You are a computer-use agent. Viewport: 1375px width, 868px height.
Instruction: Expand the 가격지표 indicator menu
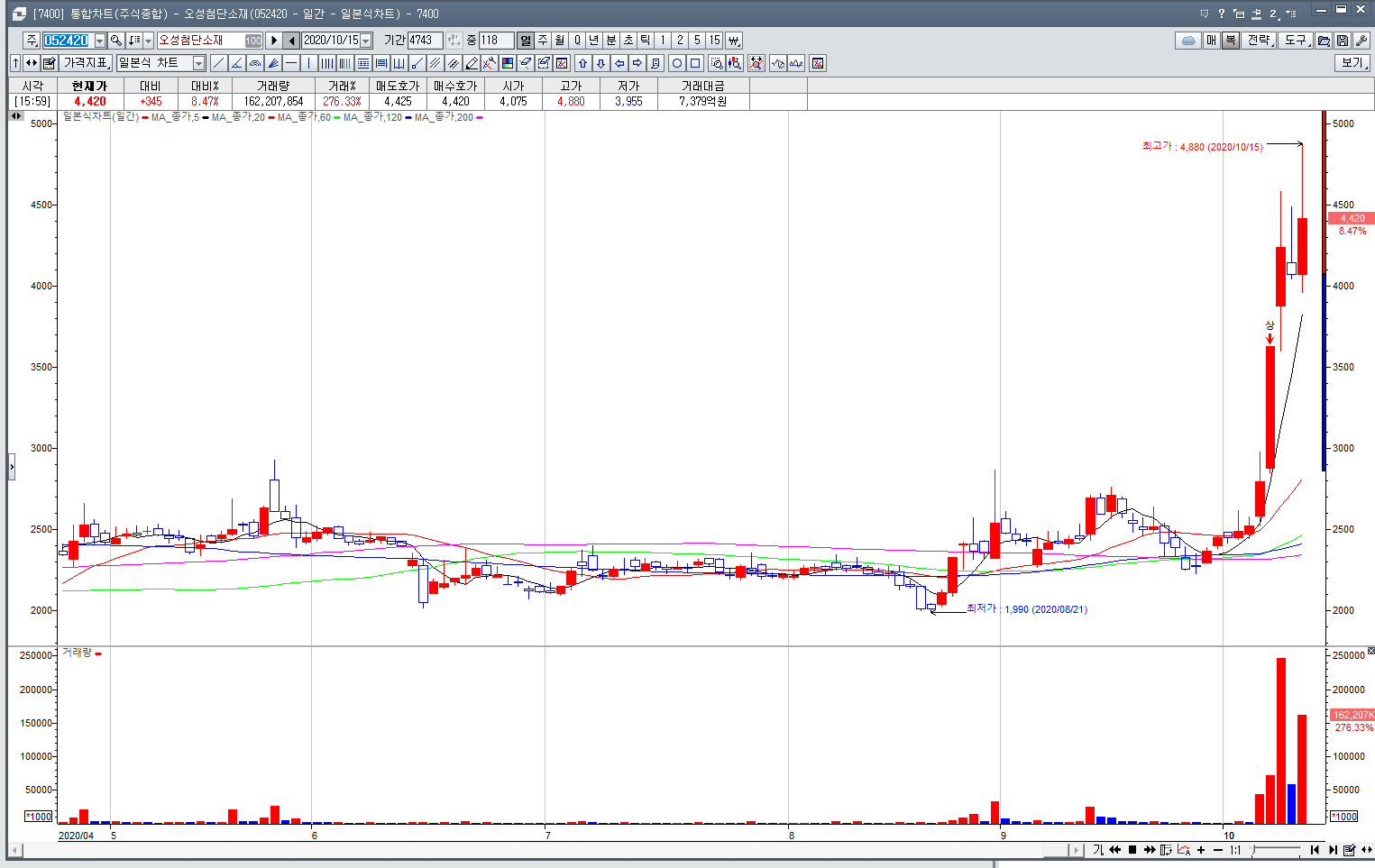click(86, 63)
